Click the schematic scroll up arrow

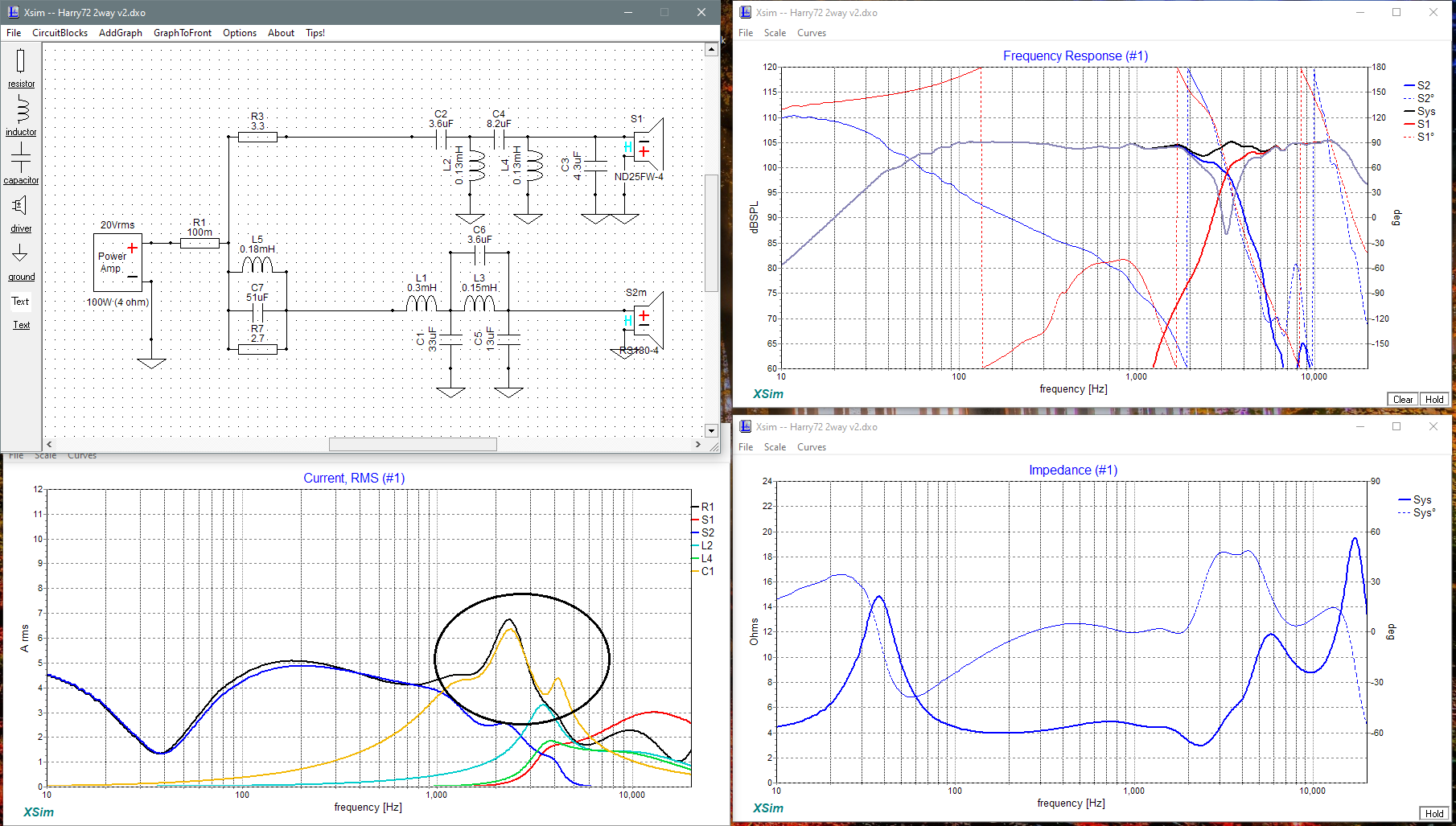(711, 50)
